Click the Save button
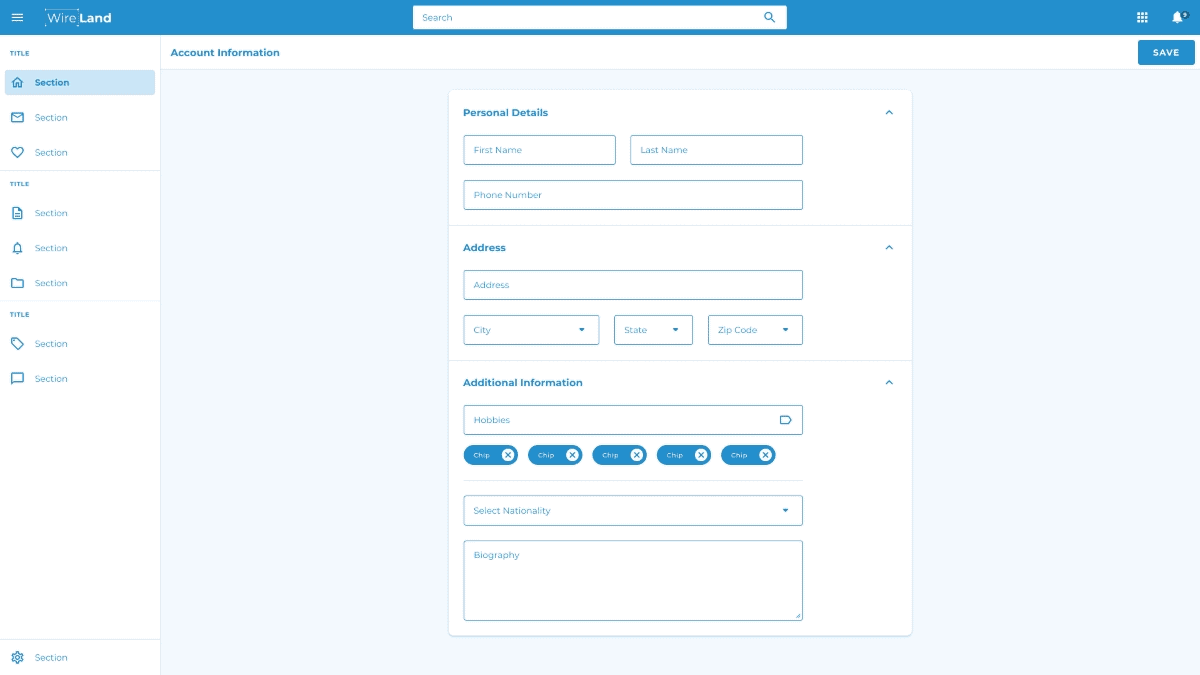1200x675 pixels. [x=1166, y=53]
